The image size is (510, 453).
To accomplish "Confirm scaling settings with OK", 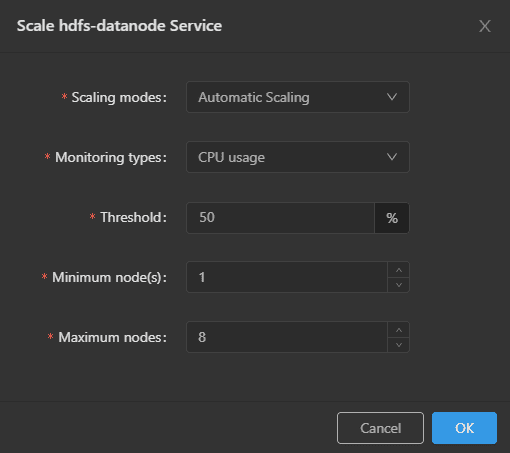I will pos(464,428).
